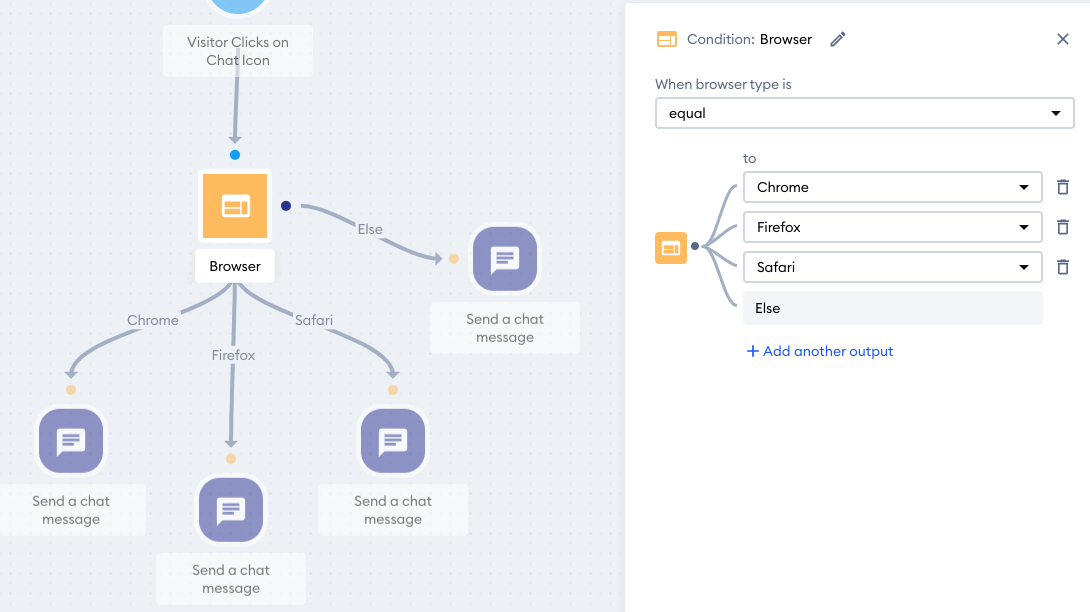Screen dimensions: 1090x612
Task: Remove the Safari output via trash icon
Action: tap(1062, 267)
